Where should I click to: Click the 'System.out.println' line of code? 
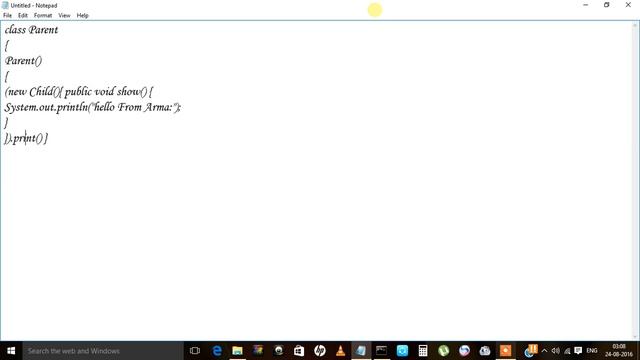pyautogui.click(x=93, y=107)
